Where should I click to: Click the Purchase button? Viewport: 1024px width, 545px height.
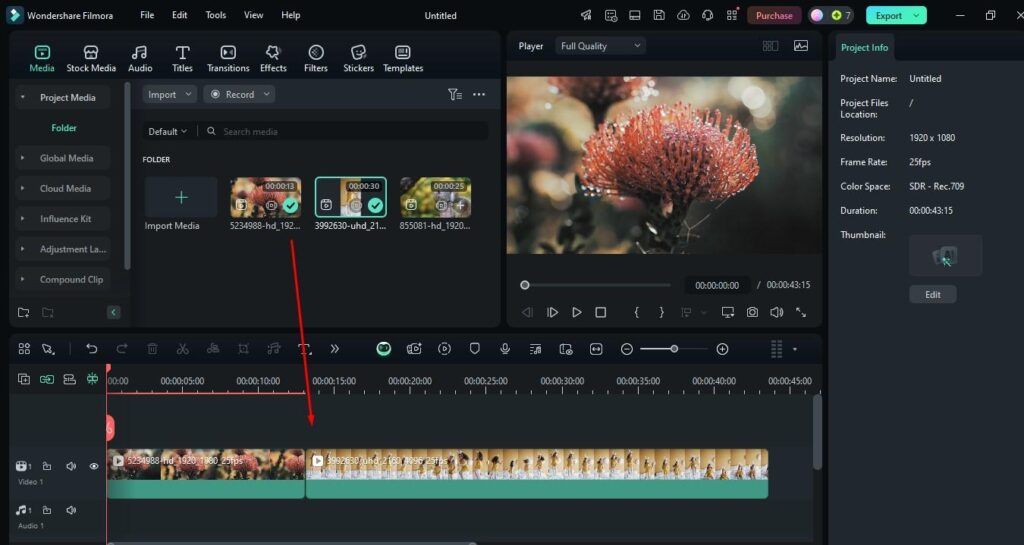774,16
